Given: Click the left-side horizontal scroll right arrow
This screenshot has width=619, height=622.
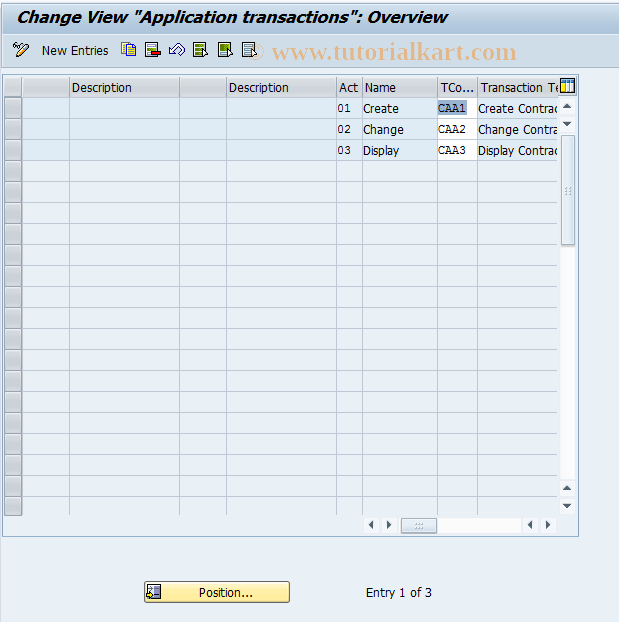Looking at the screenshot, I should 389,525.
